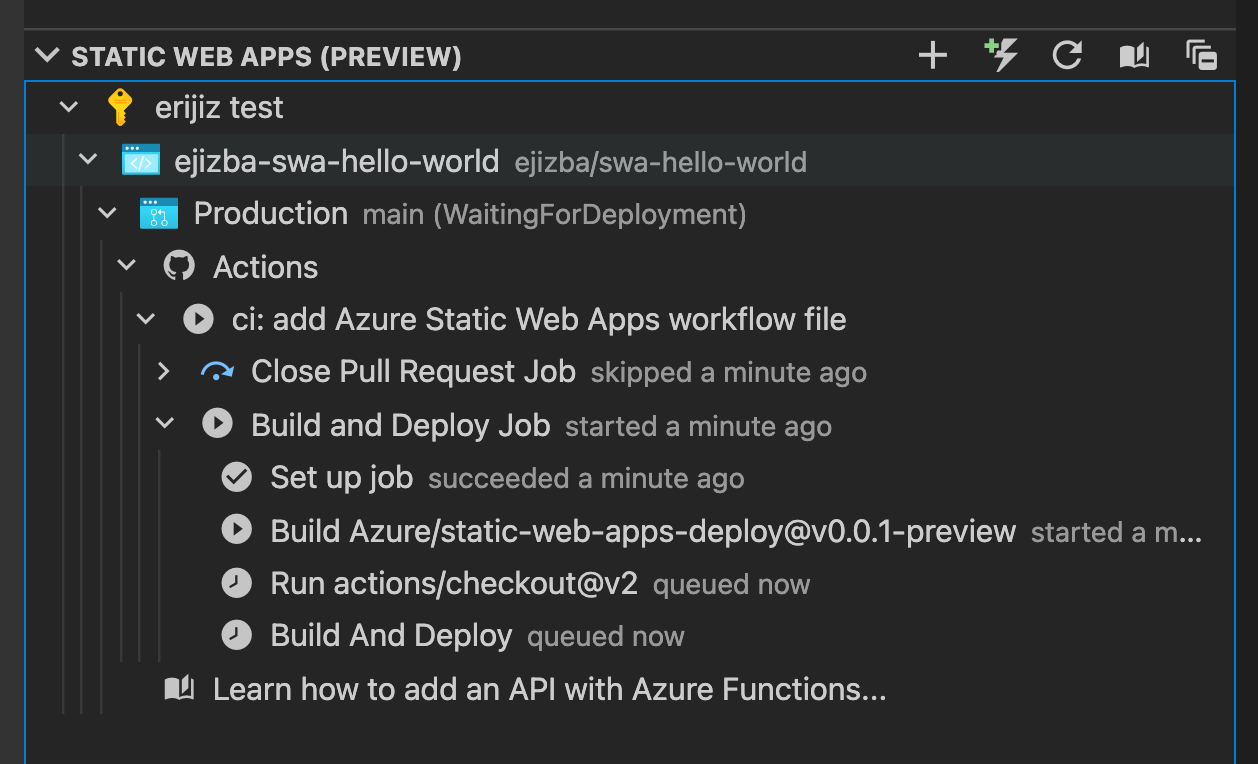Click the checkmark icon beside Set up job

pyautogui.click(x=236, y=477)
